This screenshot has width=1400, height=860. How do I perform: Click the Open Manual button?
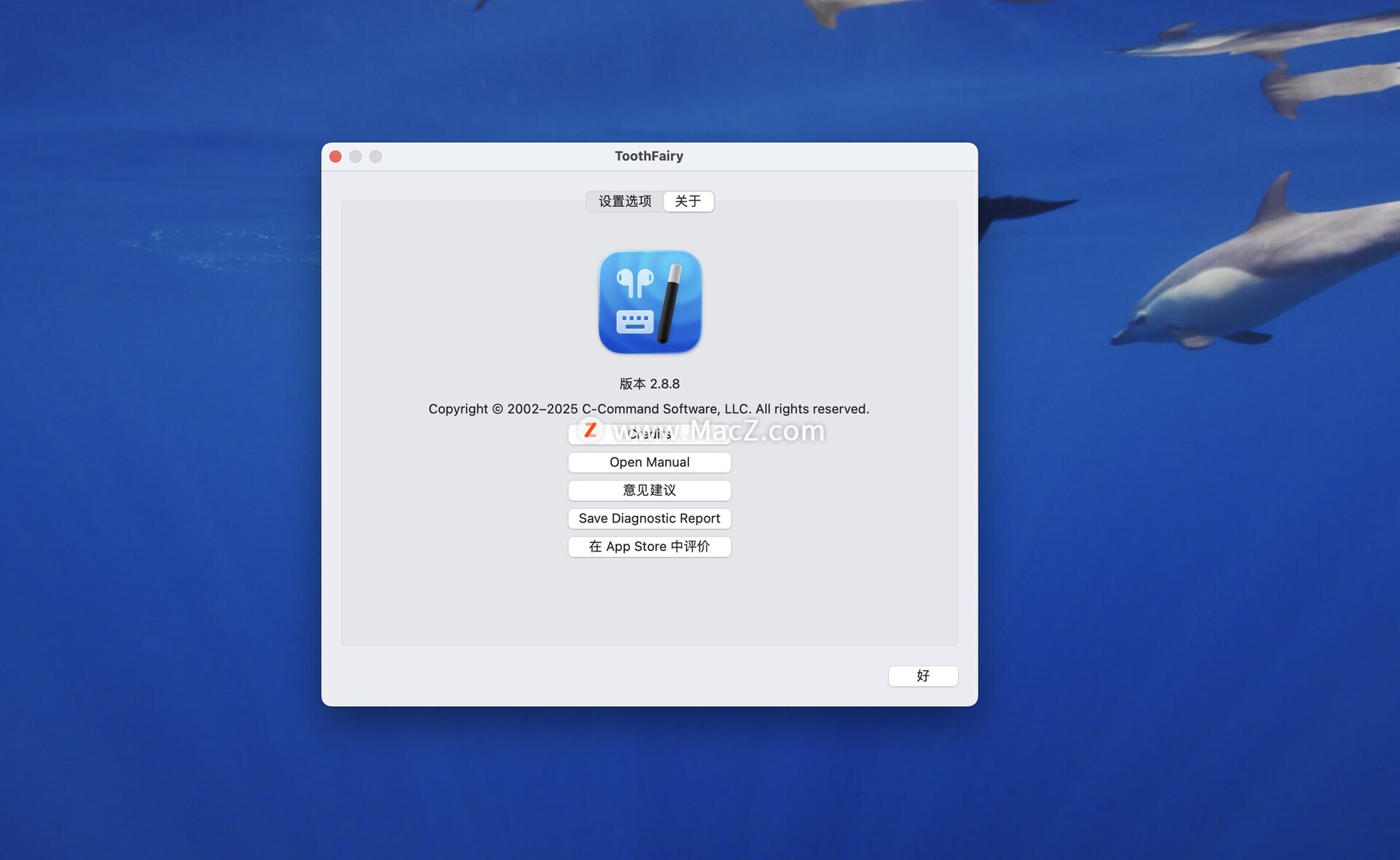click(x=649, y=462)
